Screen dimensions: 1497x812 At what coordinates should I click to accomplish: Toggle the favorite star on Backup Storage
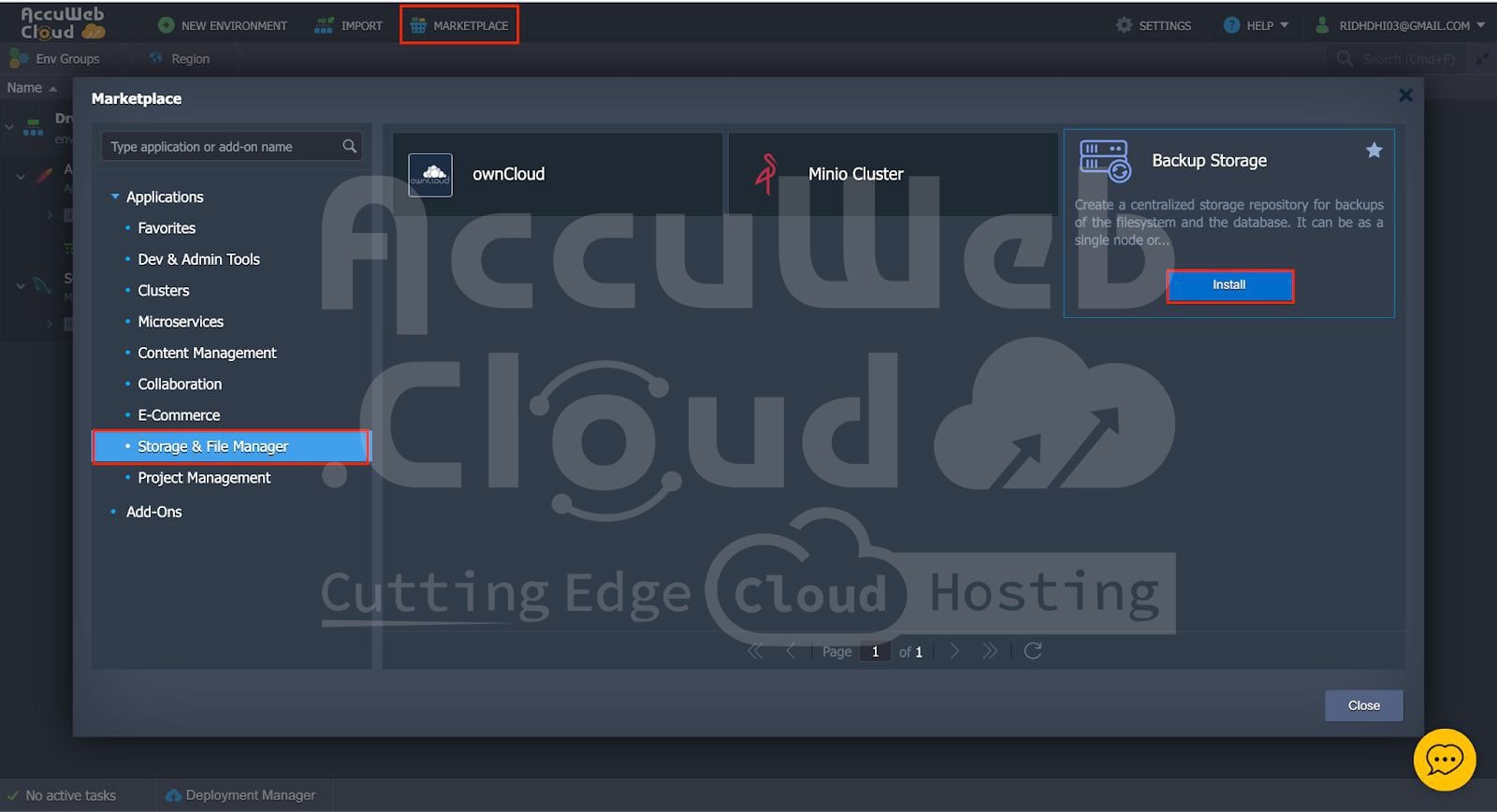(x=1373, y=151)
